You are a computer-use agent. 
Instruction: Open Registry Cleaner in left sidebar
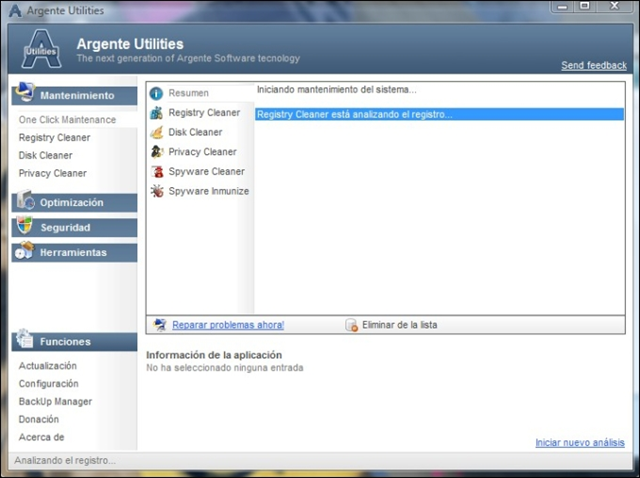(x=54, y=138)
